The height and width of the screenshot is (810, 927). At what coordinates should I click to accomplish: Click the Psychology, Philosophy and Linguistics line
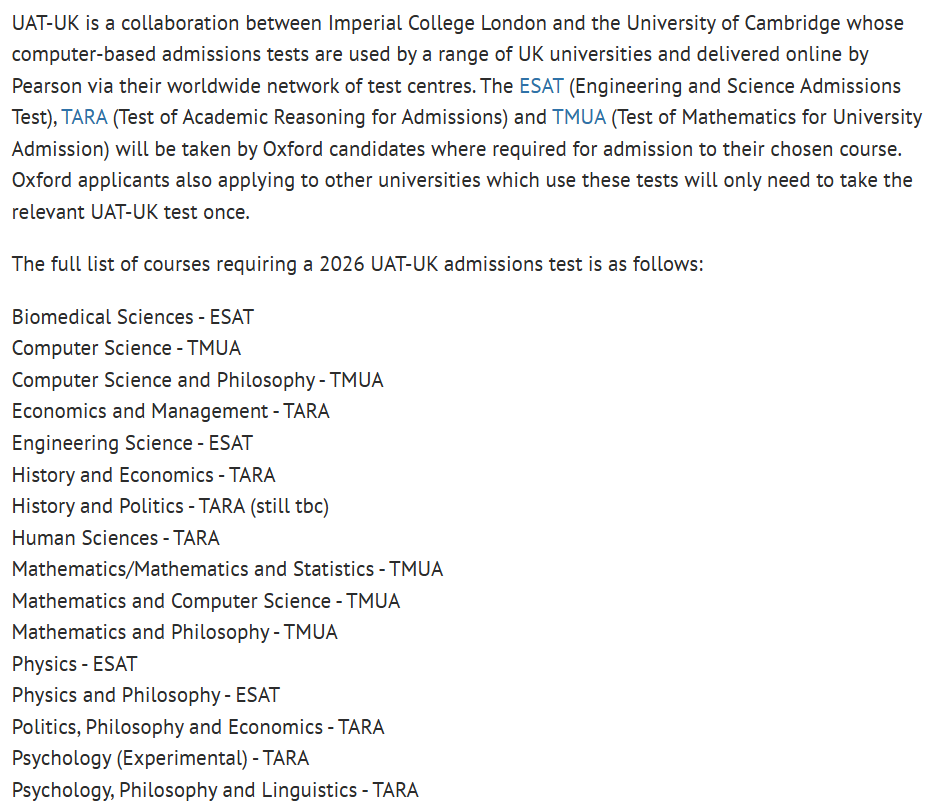pyautogui.click(x=215, y=790)
